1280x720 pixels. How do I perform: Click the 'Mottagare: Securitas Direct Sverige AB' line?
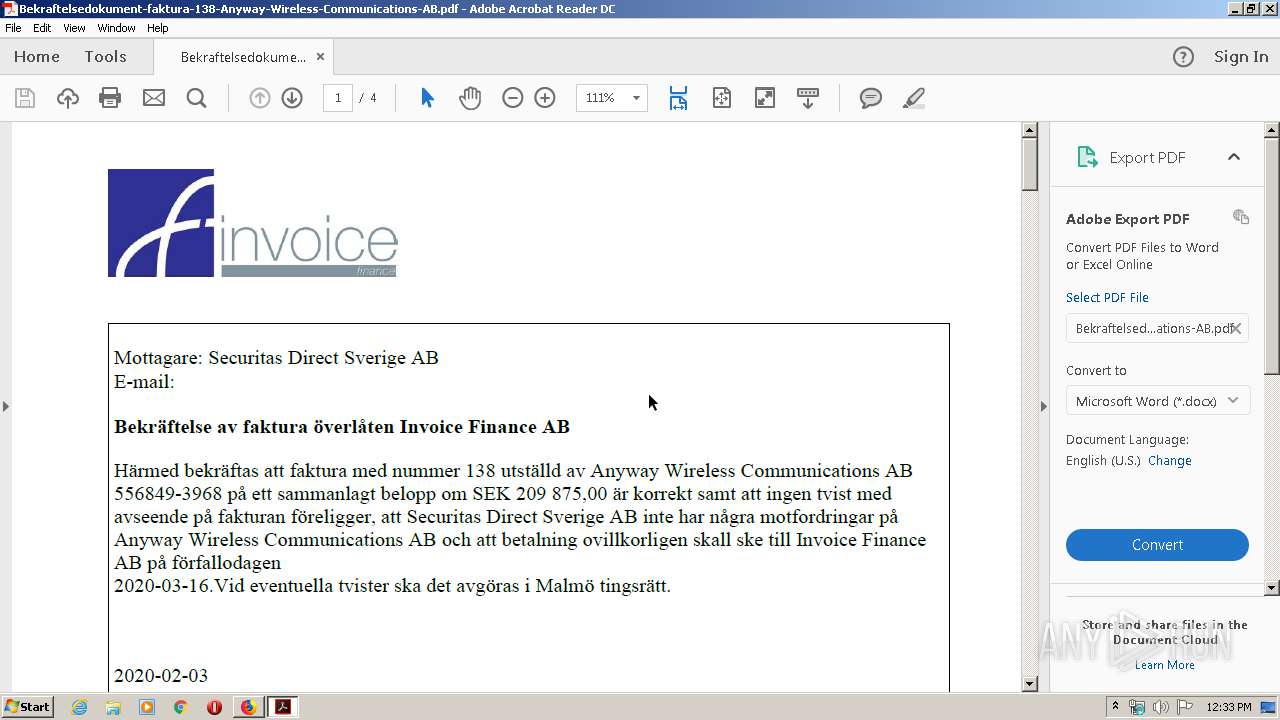[276, 358]
